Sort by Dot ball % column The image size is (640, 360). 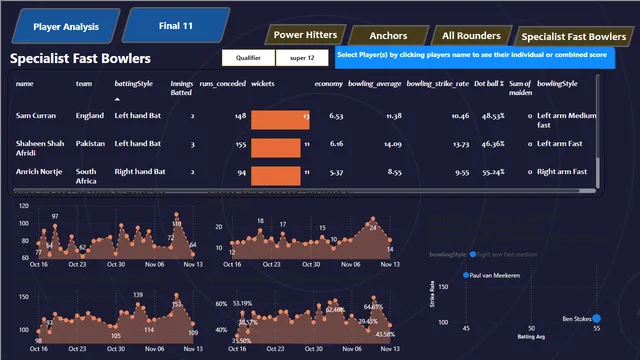click(x=489, y=84)
